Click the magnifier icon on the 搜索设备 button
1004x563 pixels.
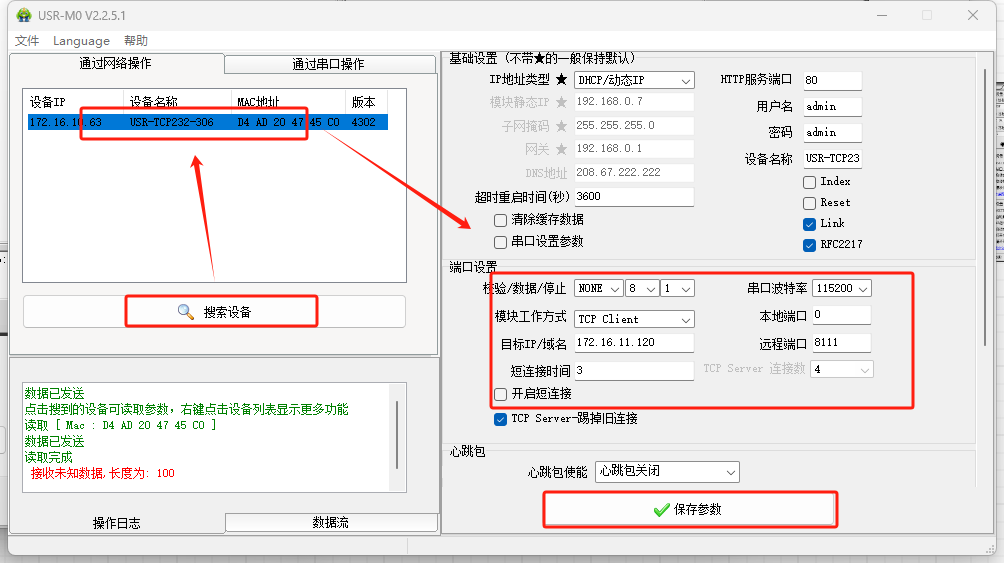[x=186, y=312]
